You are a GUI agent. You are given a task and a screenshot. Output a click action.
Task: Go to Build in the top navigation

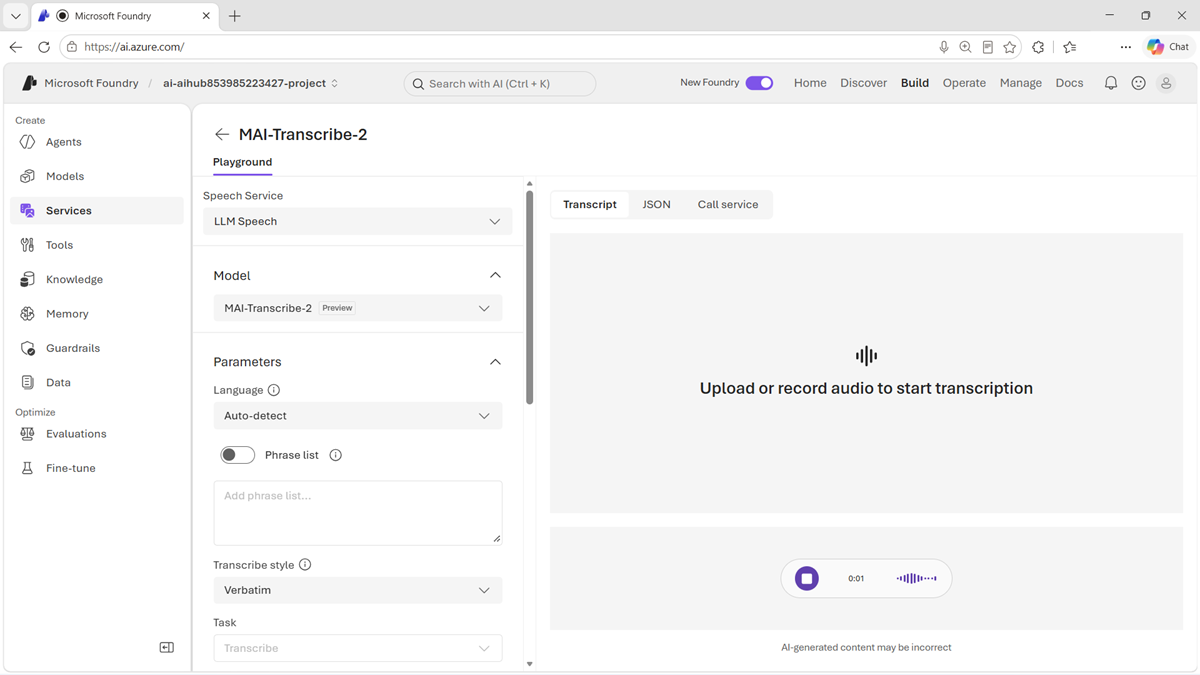pos(915,83)
